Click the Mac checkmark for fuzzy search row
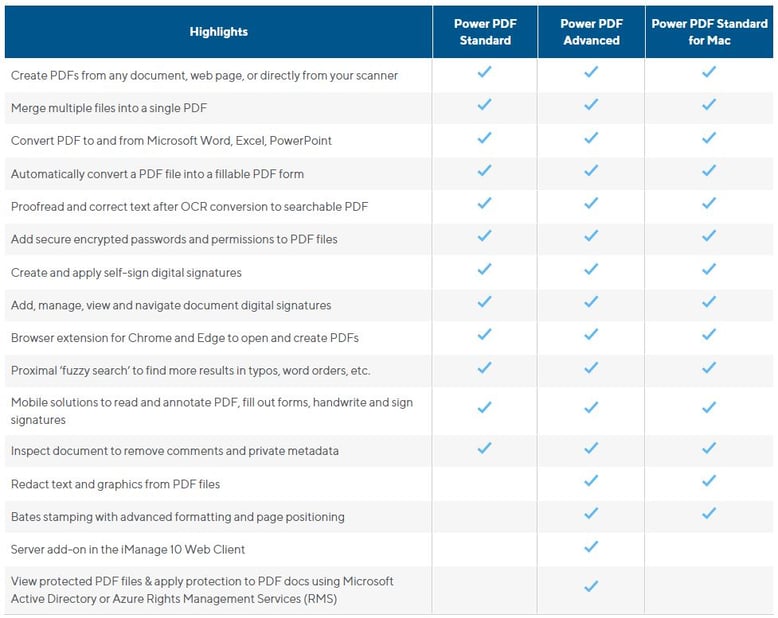This screenshot has width=778, height=618. (x=709, y=368)
